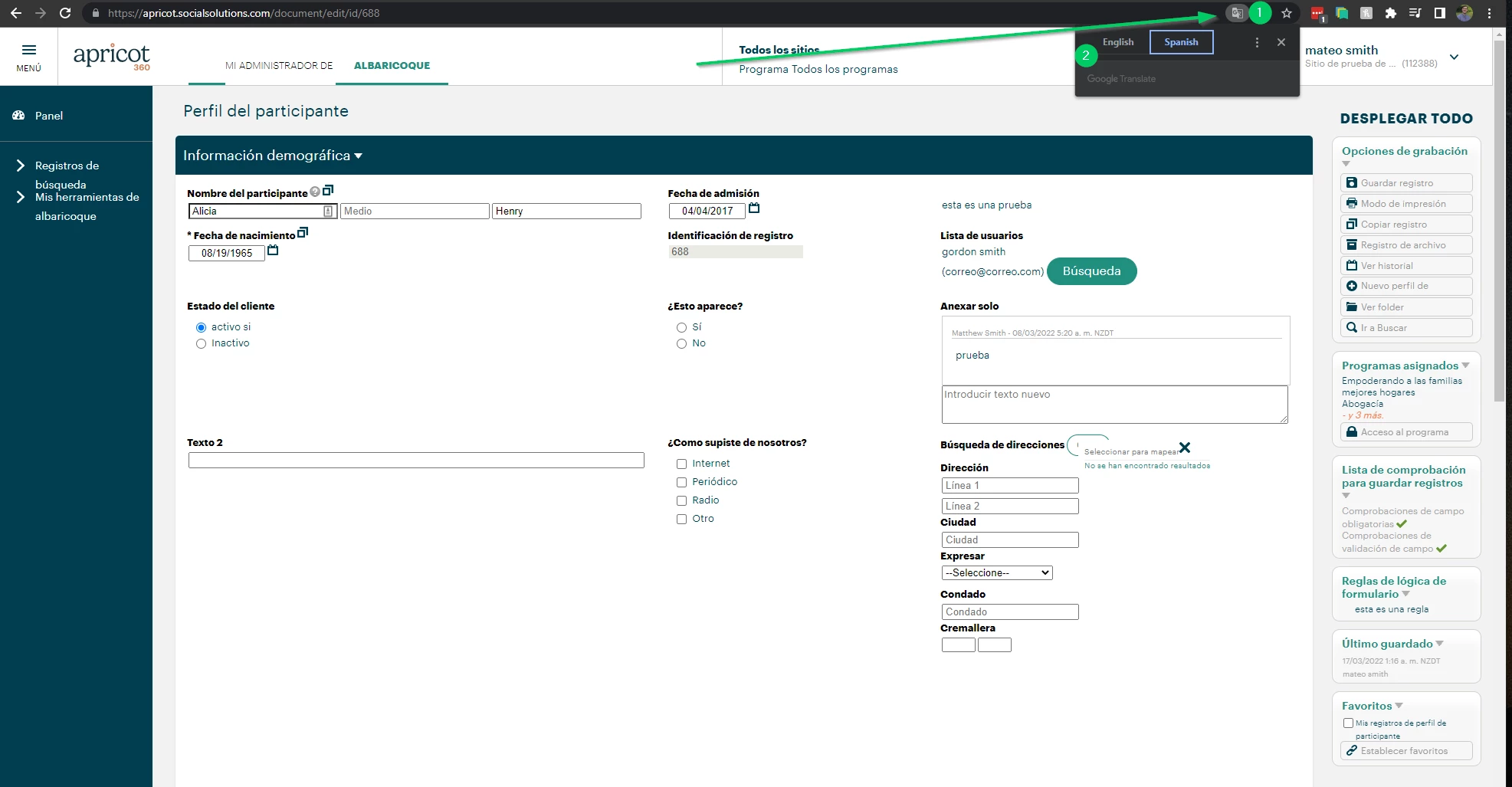Open the mateo smith user dropdown

pyautogui.click(x=1454, y=57)
